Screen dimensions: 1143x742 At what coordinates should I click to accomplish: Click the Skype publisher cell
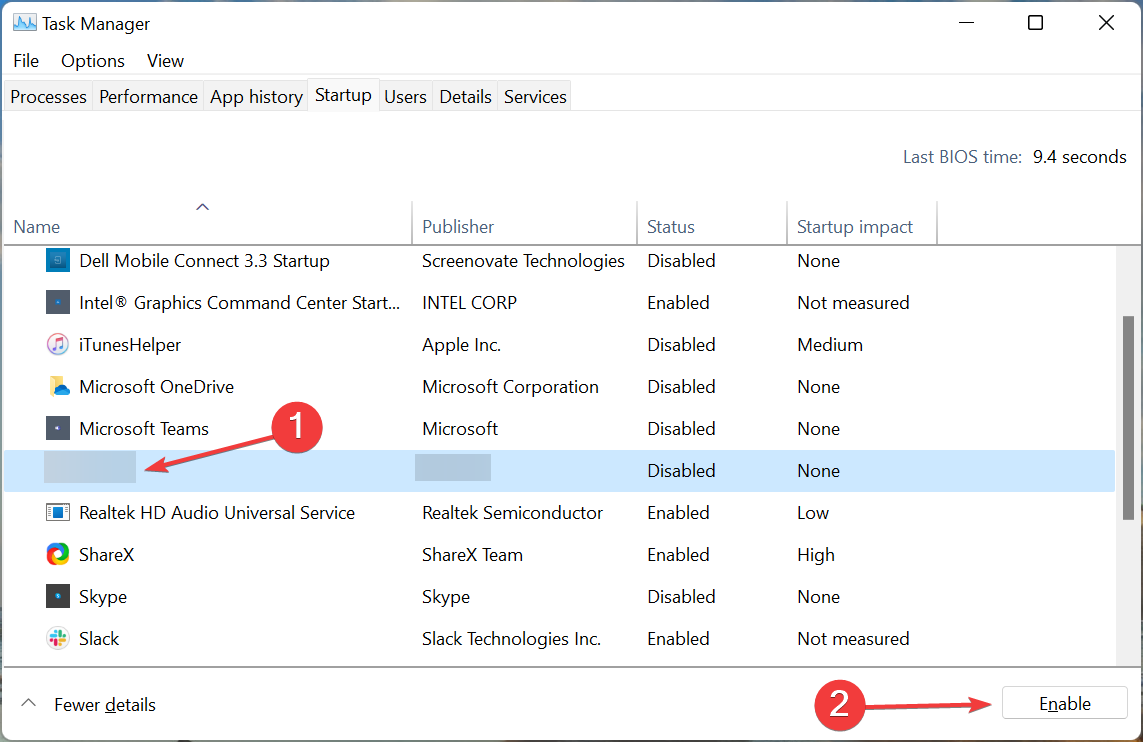point(445,597)
